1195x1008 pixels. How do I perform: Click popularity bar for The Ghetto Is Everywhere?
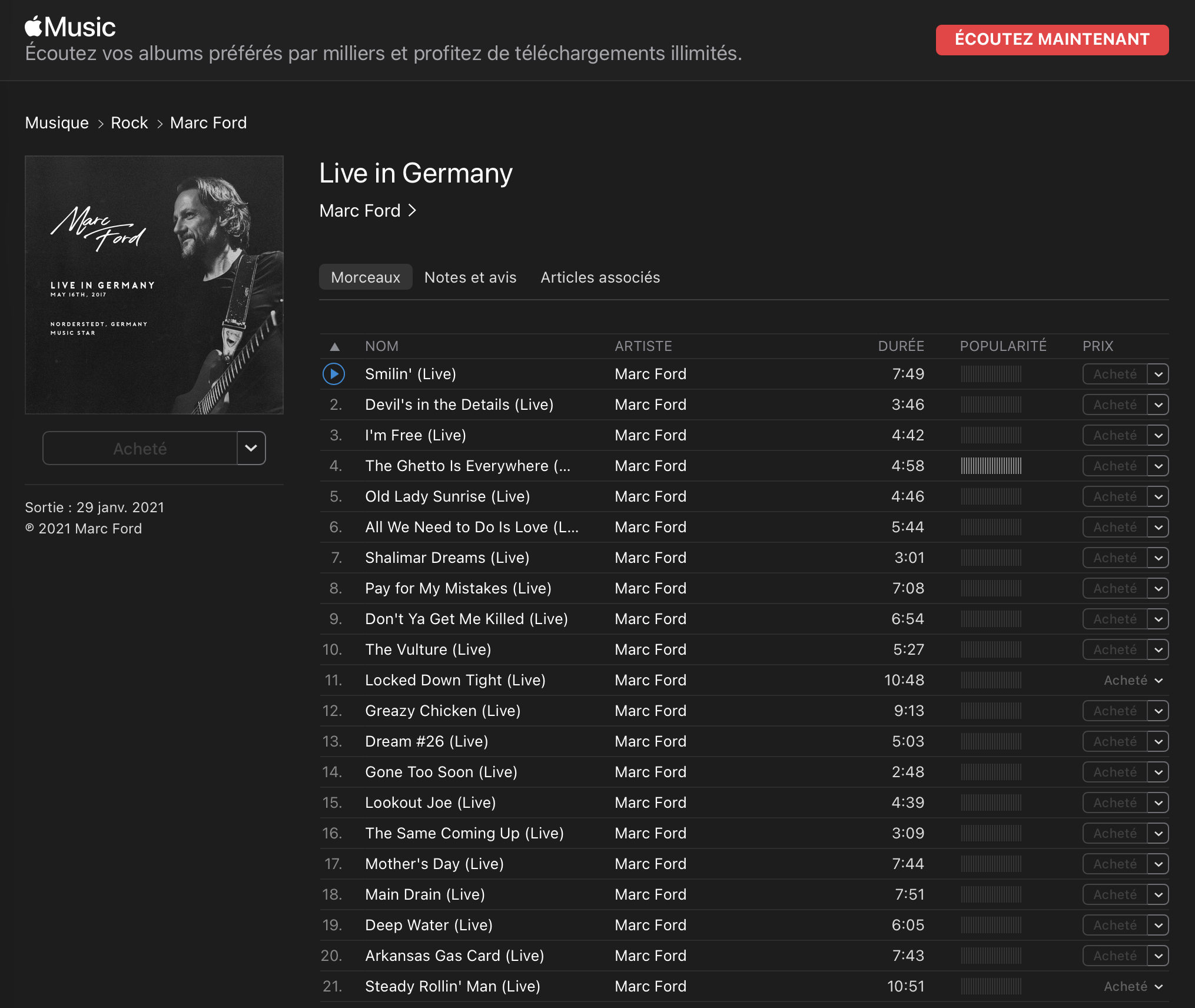[x=991, y=466]
